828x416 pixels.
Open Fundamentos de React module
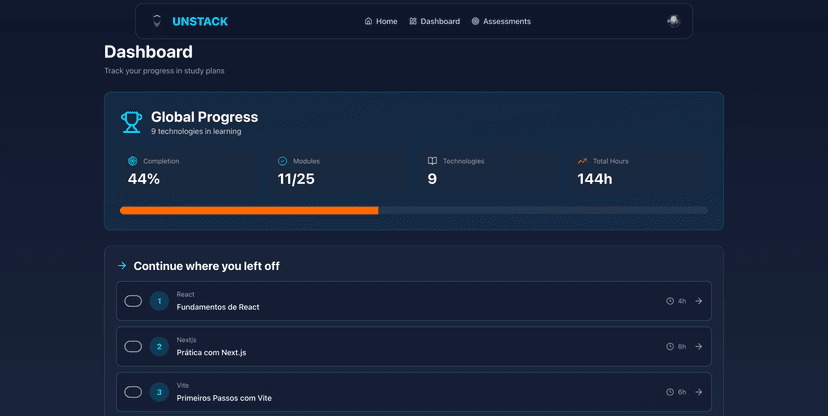tap(413, 301)
